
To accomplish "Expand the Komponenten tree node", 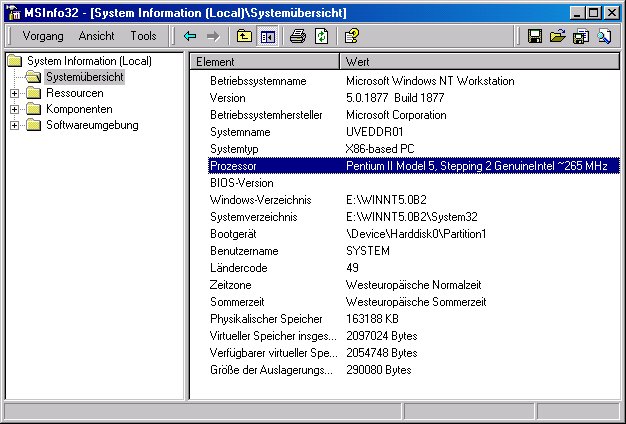I will [14, 109].
